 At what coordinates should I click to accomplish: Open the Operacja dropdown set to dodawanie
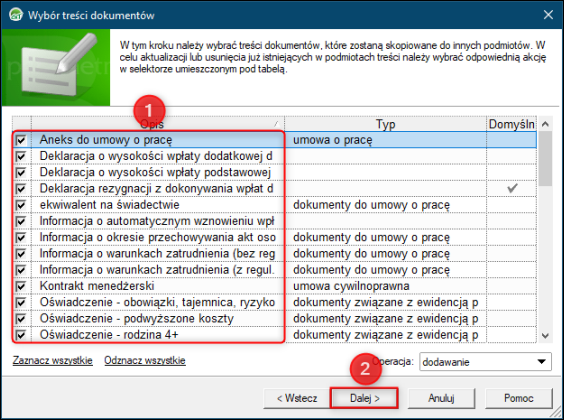coord(485,362)
